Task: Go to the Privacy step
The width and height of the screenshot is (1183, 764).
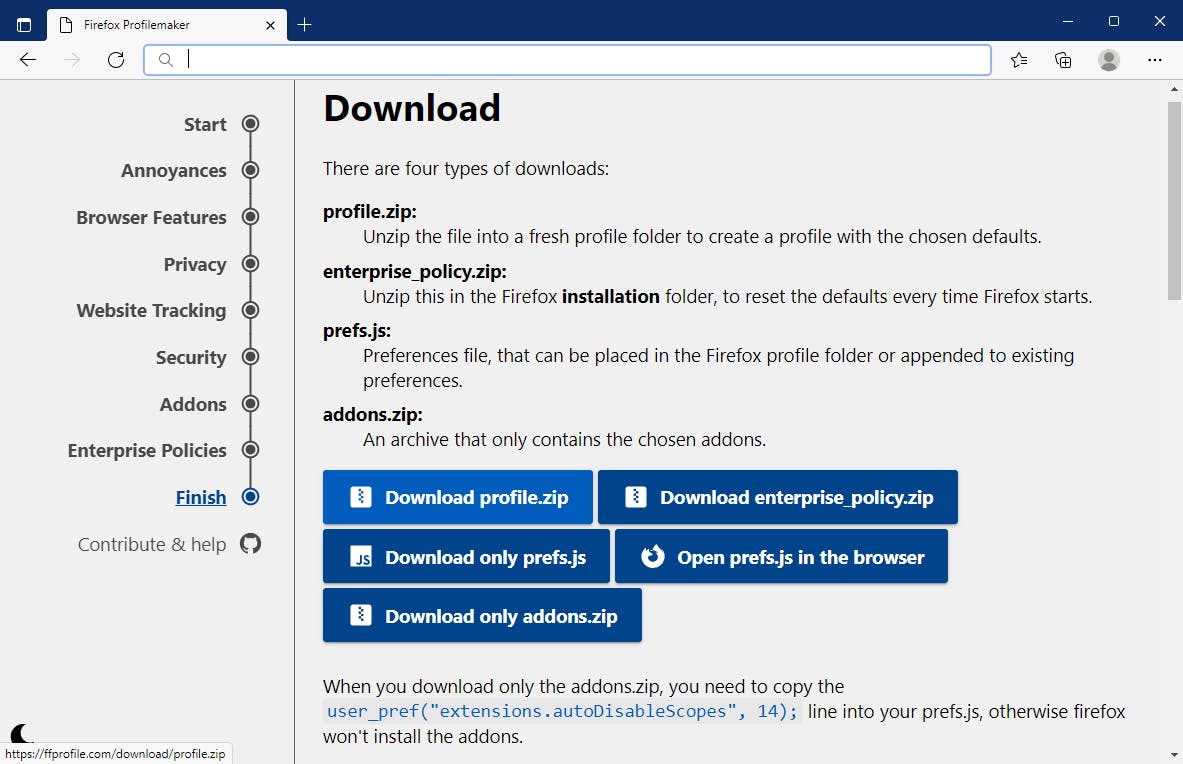Action: [x=195, y=265]
